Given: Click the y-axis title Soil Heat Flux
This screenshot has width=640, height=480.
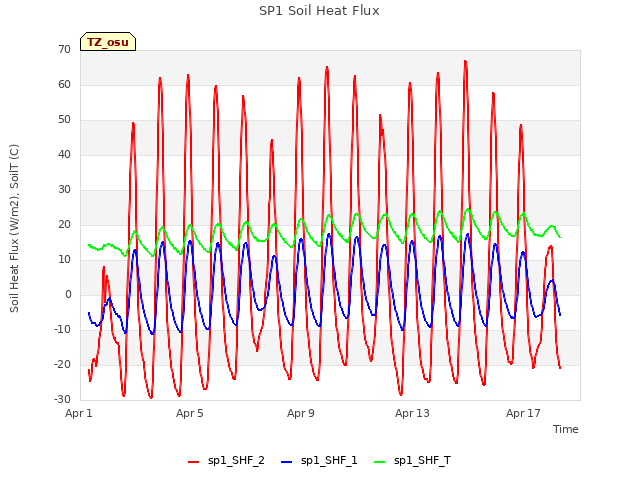Looking at the screenshot, I should (x=14, y=228).
